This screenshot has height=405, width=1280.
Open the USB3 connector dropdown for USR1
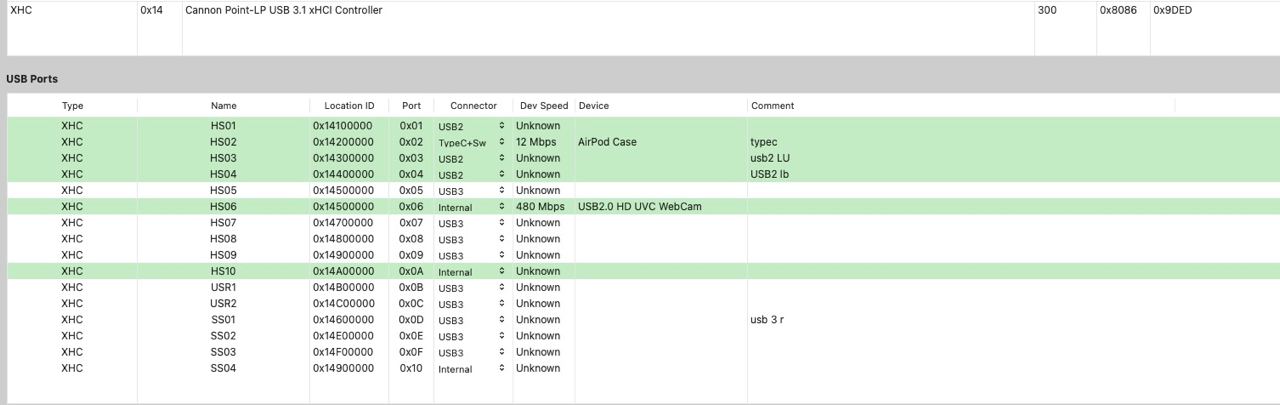pos(472,288)
